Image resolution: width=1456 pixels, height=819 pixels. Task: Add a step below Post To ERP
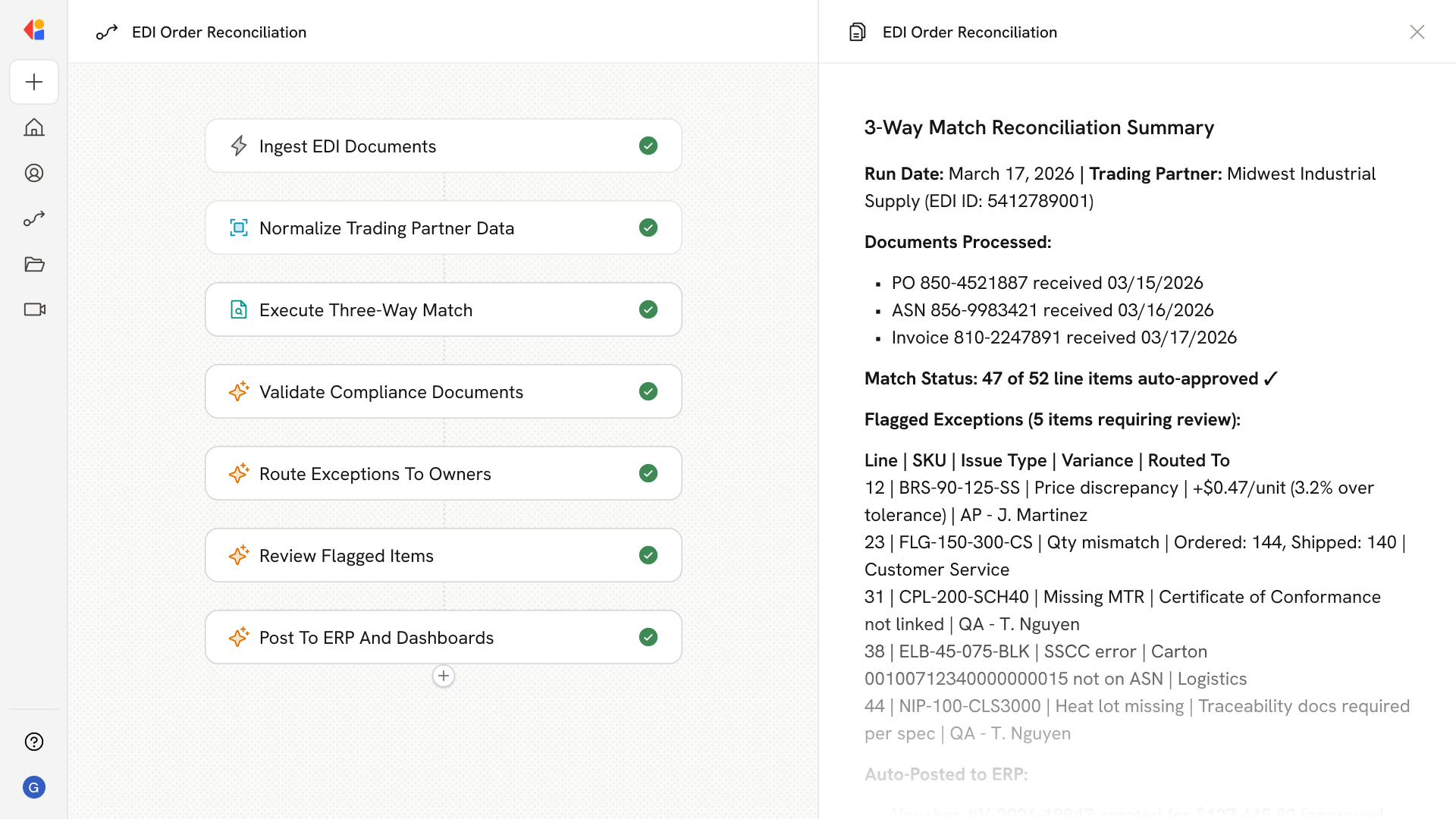[444, 676]
